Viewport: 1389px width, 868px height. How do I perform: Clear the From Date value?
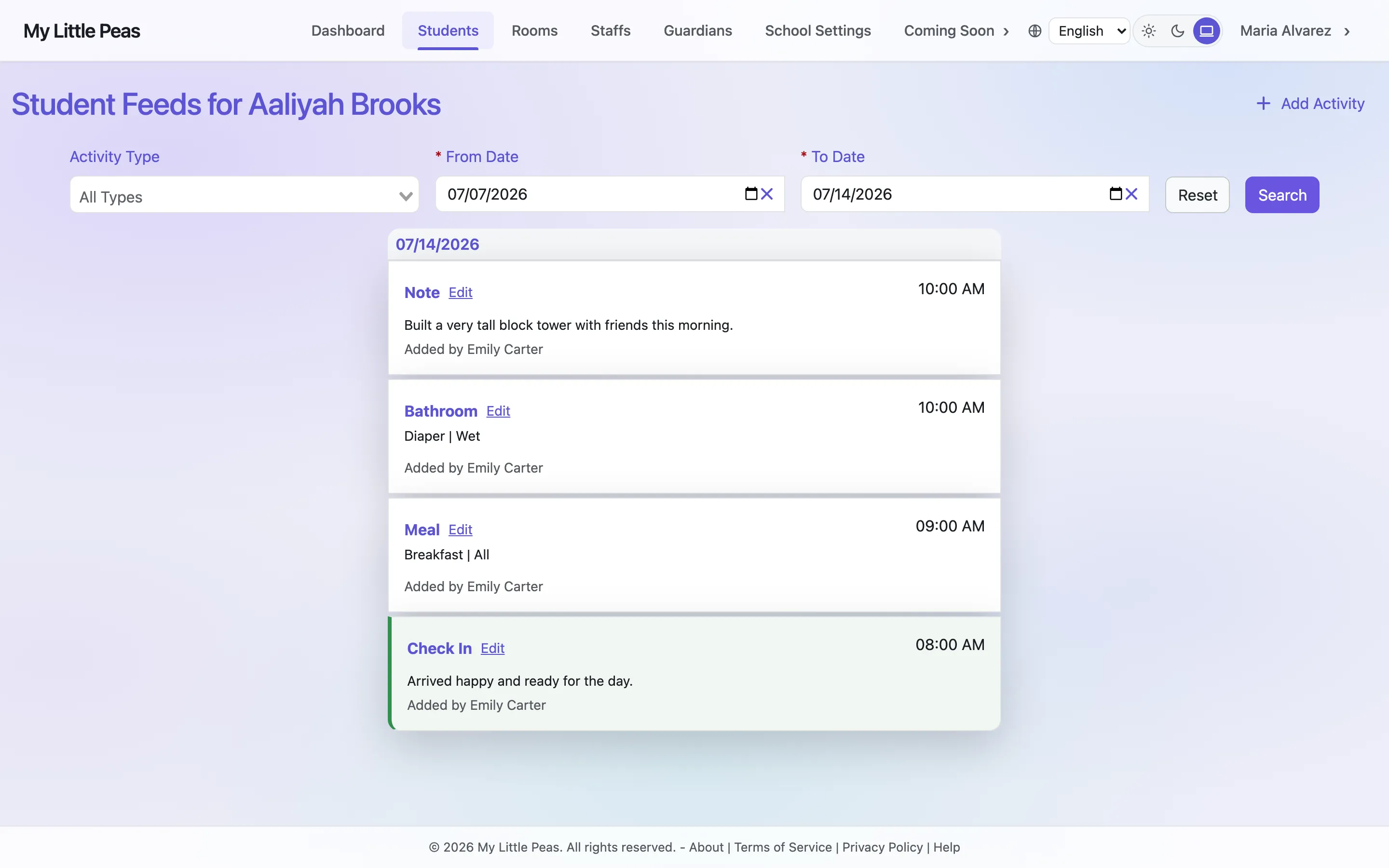pyautogui.click(x=767, y=194)
